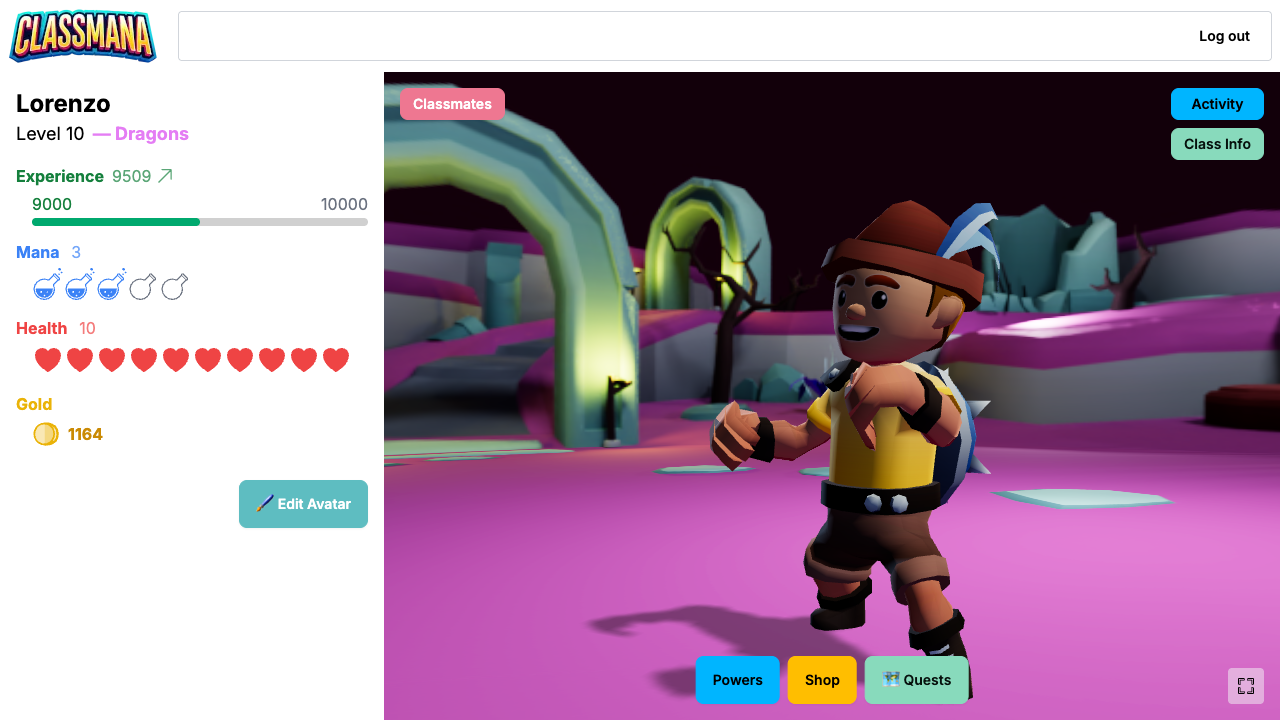The image size is (1280, 720).
Task: Click the third filled mana potion
Action: click(x=110, y=287)
